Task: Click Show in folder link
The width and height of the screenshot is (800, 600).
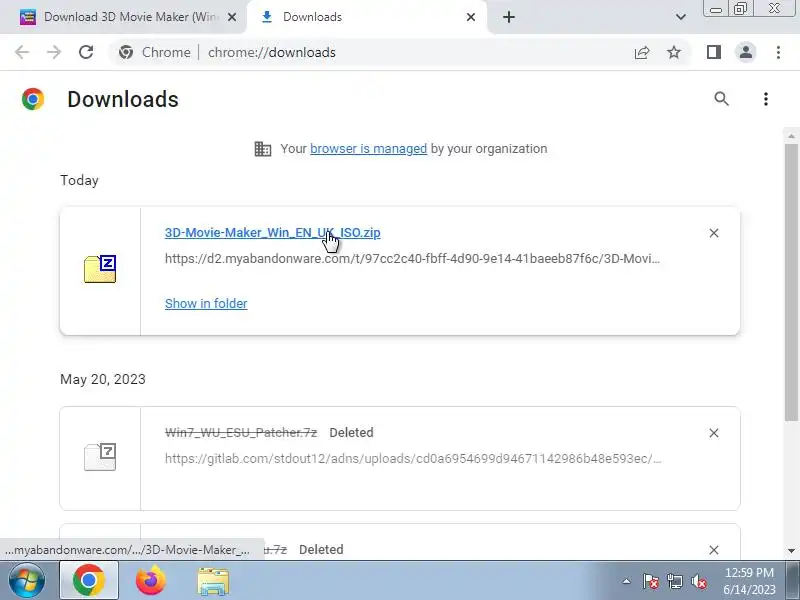Action: [x=206, y=304]
